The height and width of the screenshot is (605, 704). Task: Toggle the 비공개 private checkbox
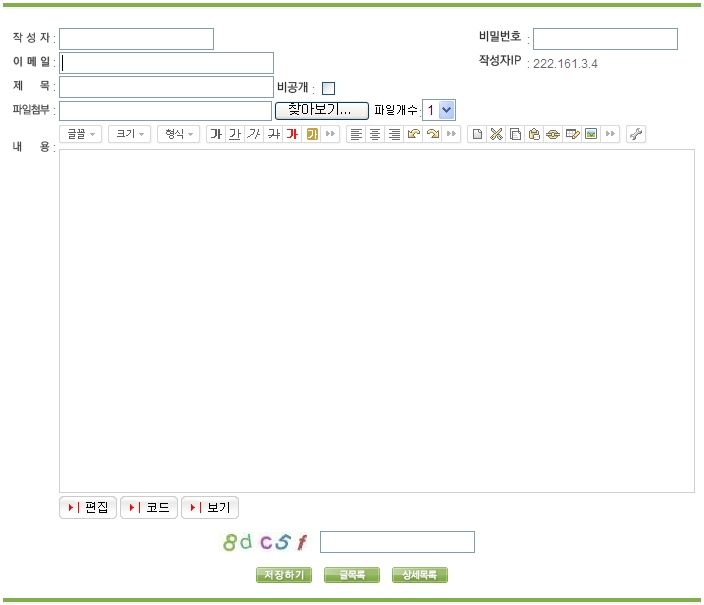pos(328,88)
